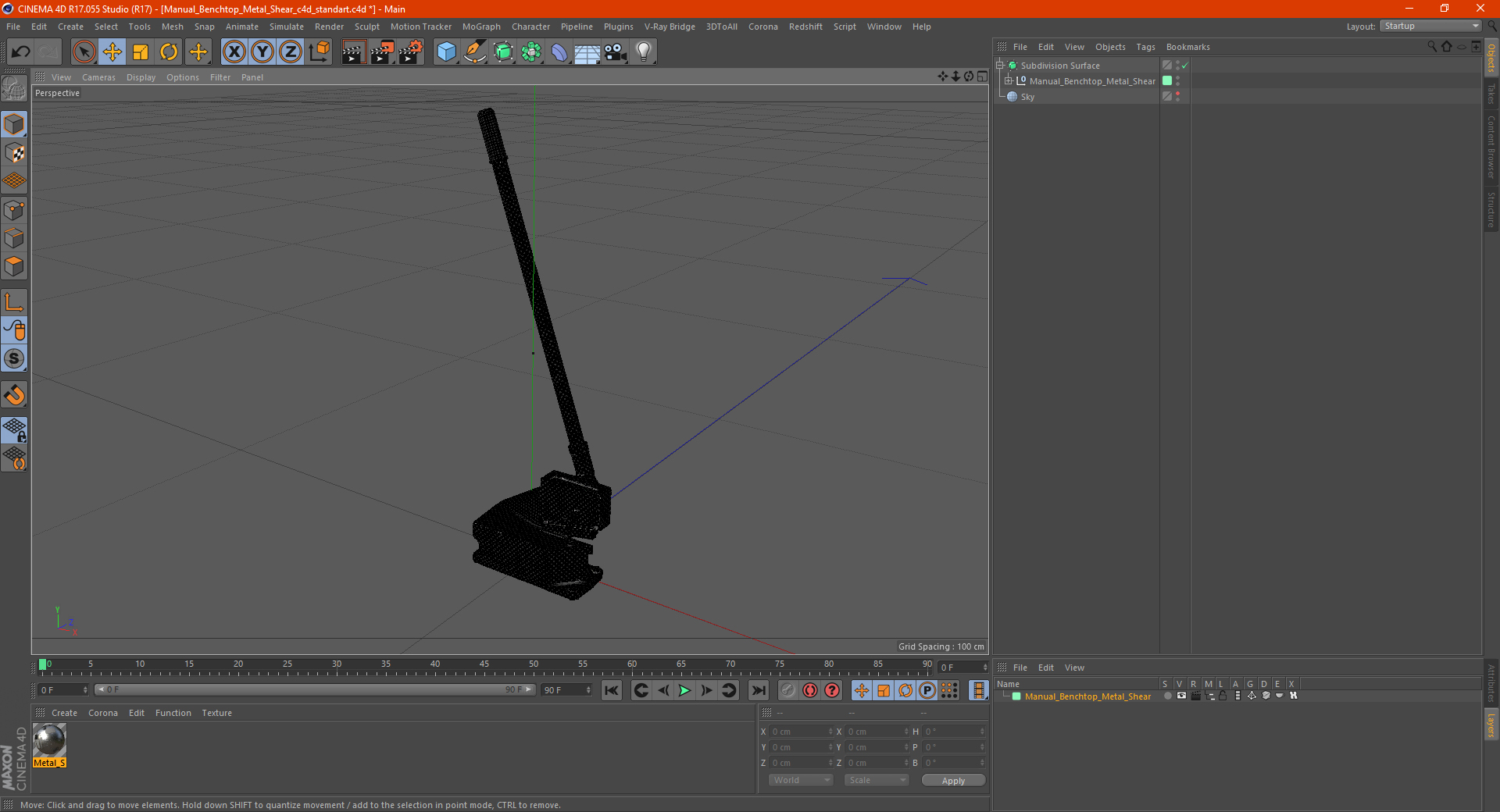The height and width of the screenshot is (812, 1500).
Task: Click the timeline preview range slider
Action: coord(315,689)
